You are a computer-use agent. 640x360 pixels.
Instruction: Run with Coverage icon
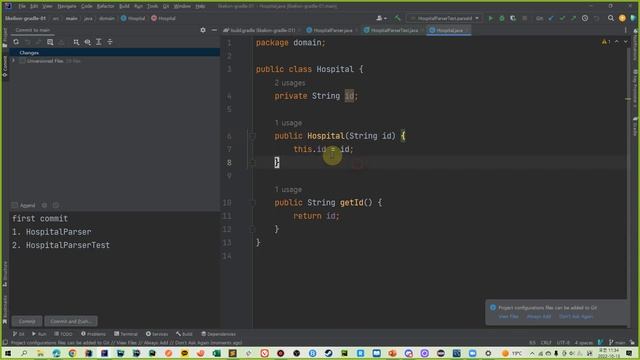point(513,18)
